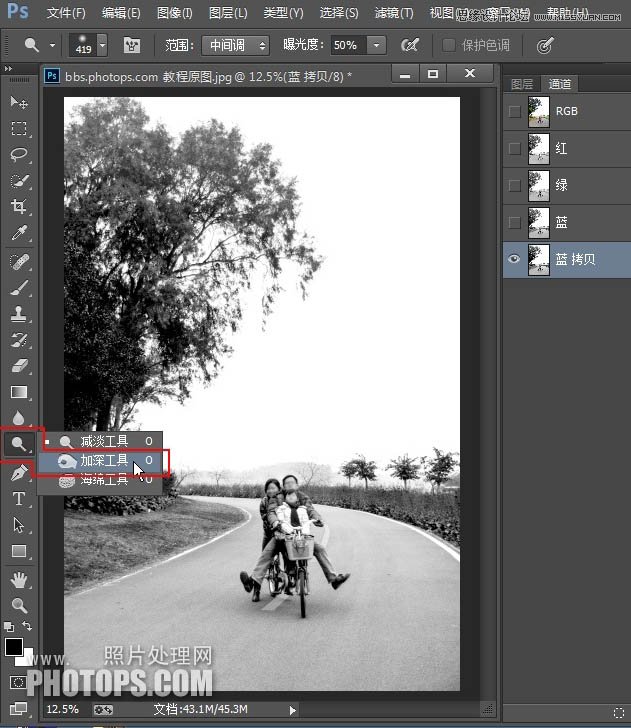Select the Zoom tool in toolbox
The height and width of the screenshot is (728, 631).
pos(19,605)
